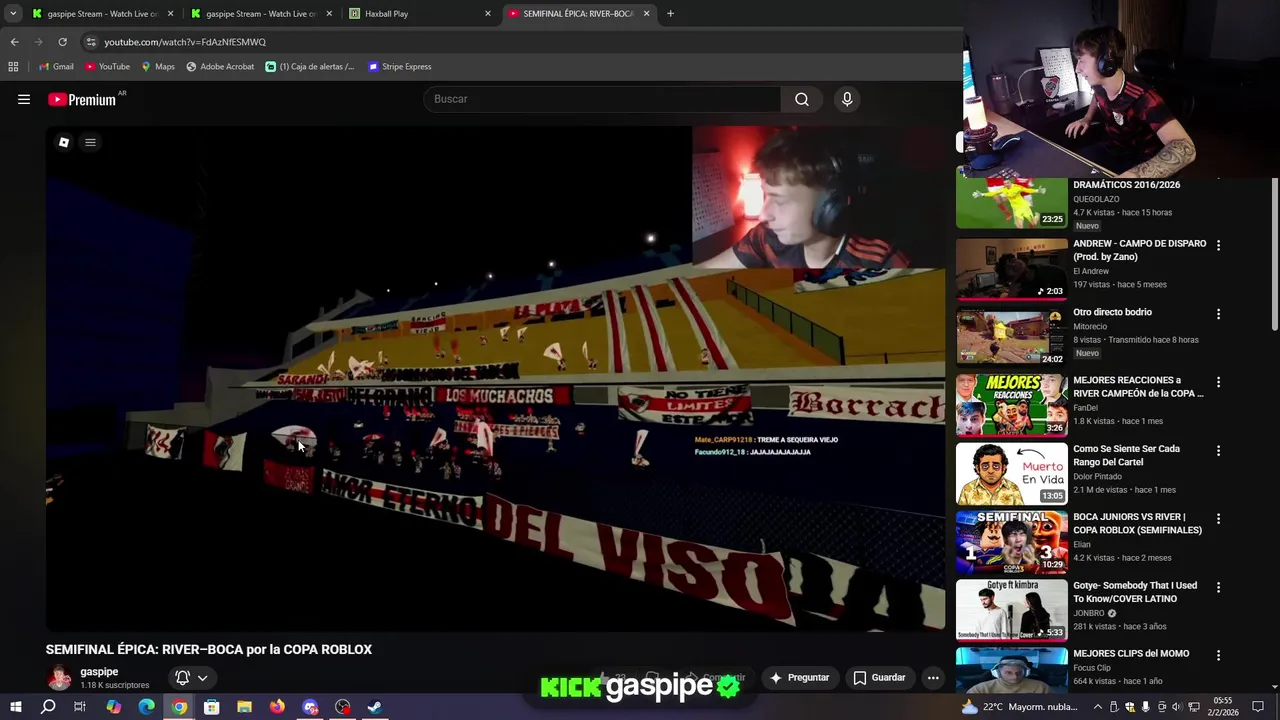Open more actions three-dot button under video

click(x=933, y=677)
